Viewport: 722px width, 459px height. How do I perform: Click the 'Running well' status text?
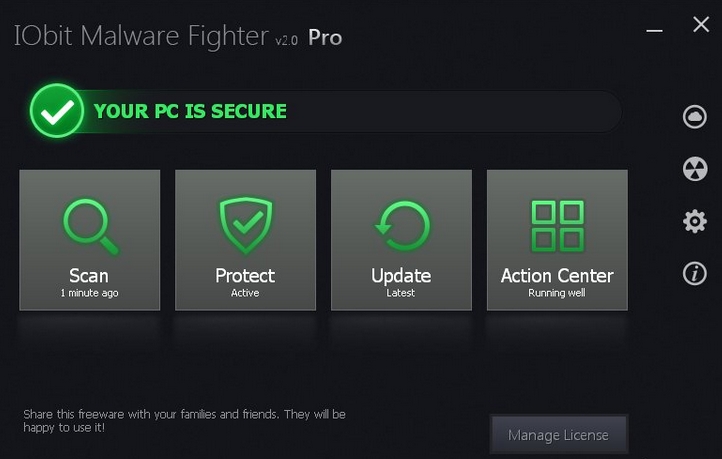point(557,293)
